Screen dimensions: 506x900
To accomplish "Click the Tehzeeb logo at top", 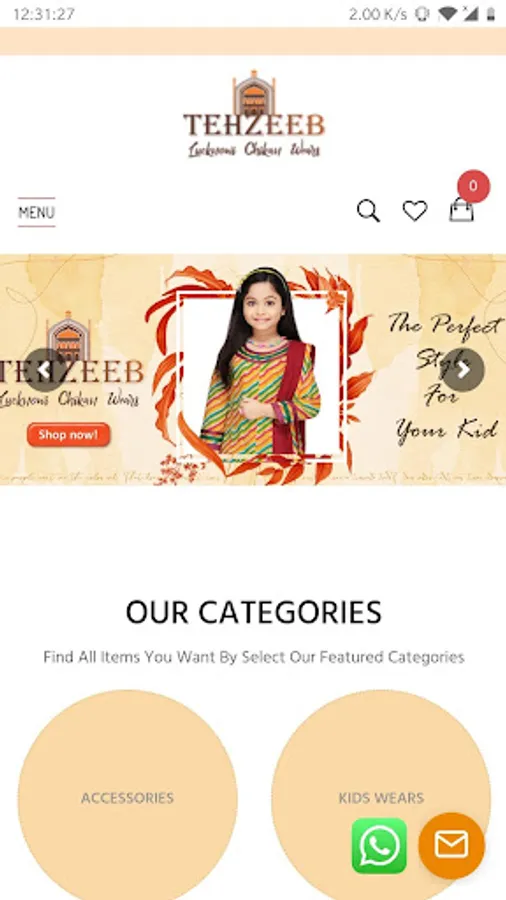I will [x=254, y=114].
